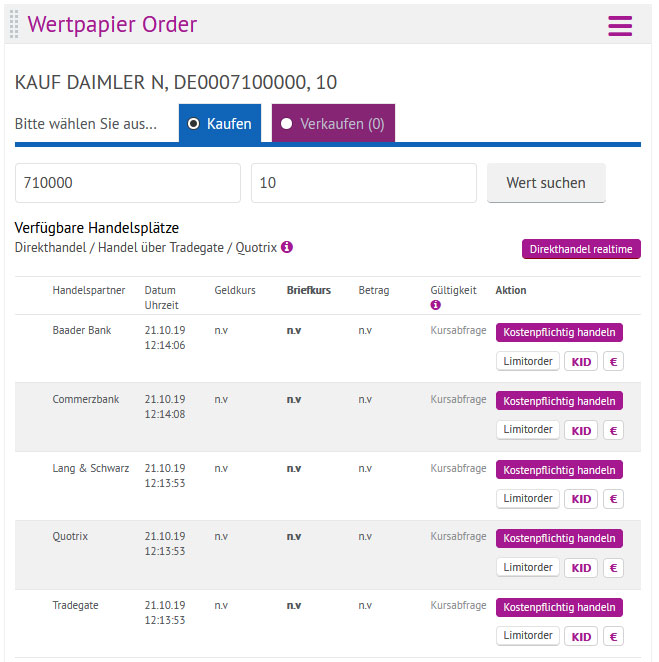Click the Commerzbank trading partner name
Viewport: 659px width, 662px height.
[86, 399]
